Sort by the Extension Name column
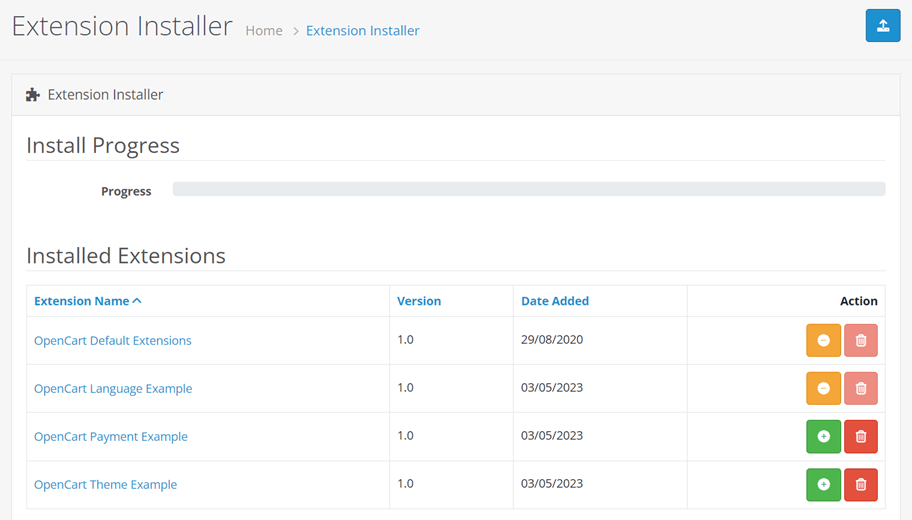The image size is (912, 520). (88, 301)
